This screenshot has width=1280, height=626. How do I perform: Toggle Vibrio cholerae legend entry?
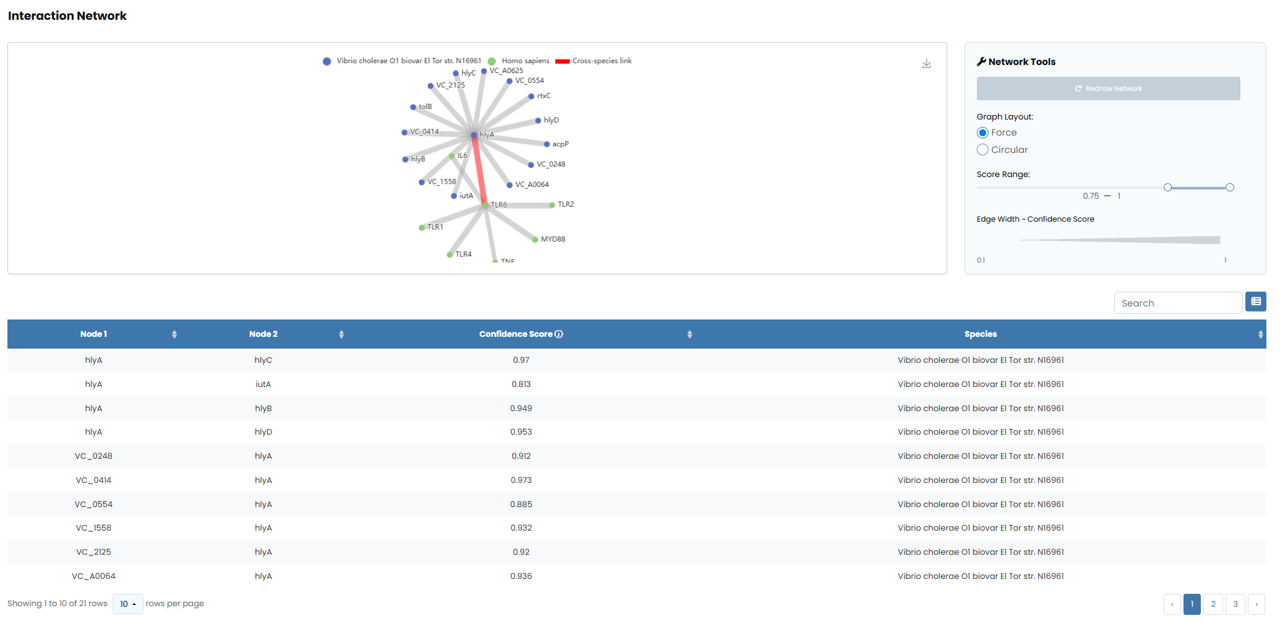pyautogui.click(x=327, y=61)
